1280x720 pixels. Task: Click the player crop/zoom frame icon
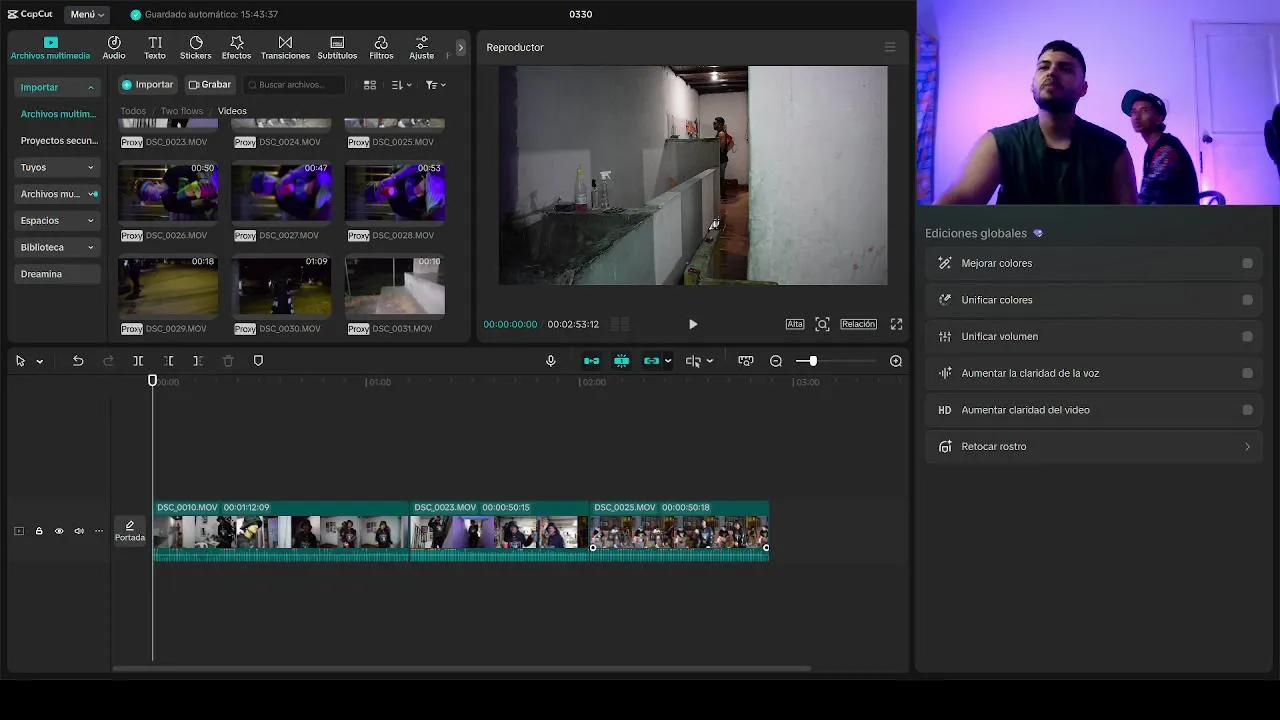click(822, 324)
